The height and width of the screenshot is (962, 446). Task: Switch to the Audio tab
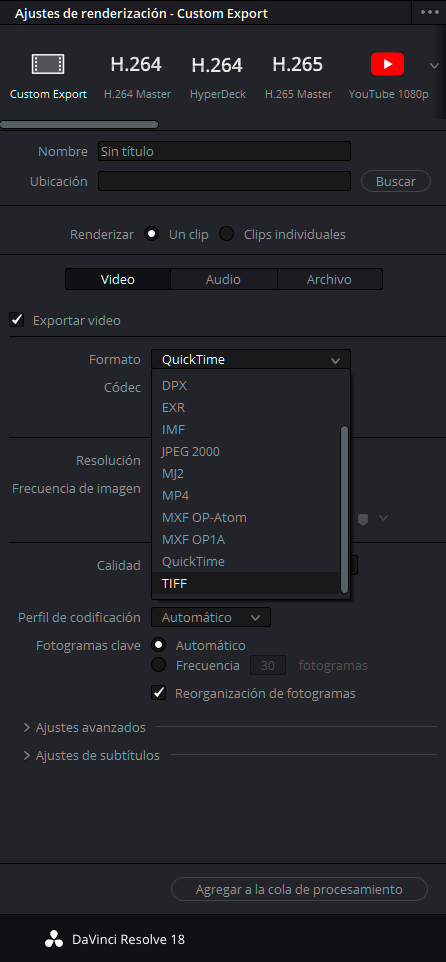pyautogui.click(x=223, y=279)
